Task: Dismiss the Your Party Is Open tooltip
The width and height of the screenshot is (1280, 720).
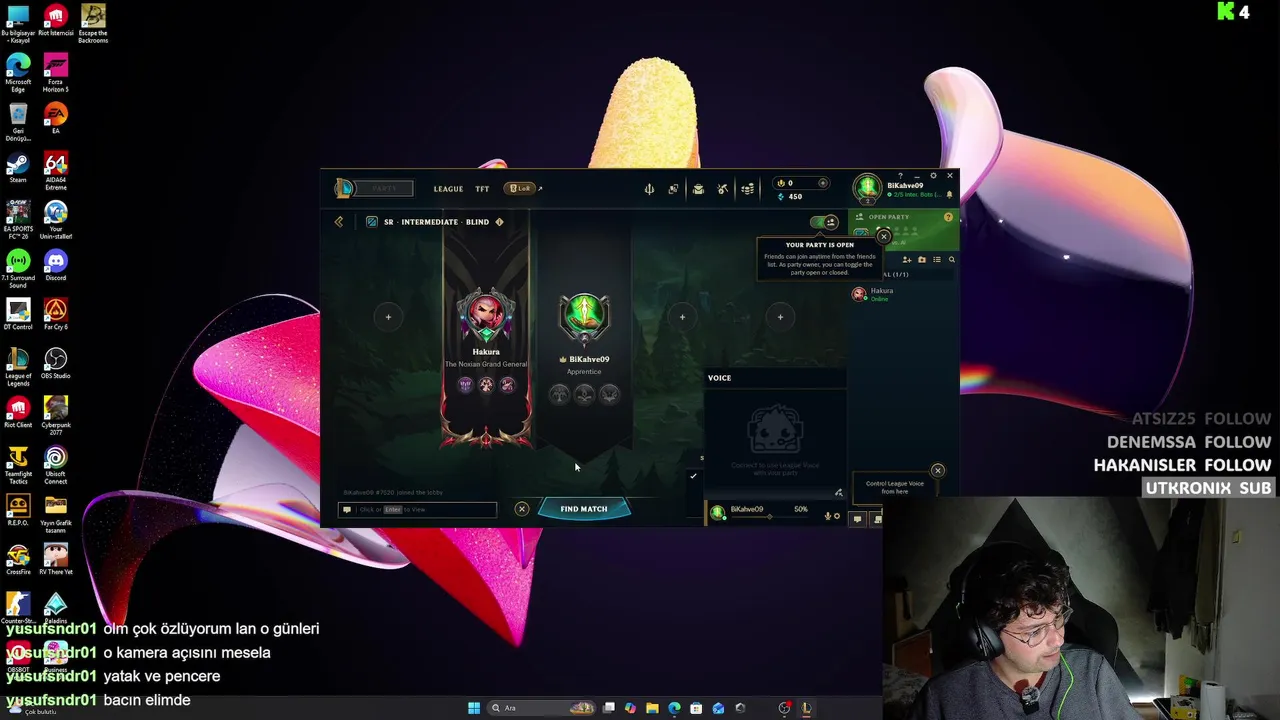Action: tap(883, 237)
